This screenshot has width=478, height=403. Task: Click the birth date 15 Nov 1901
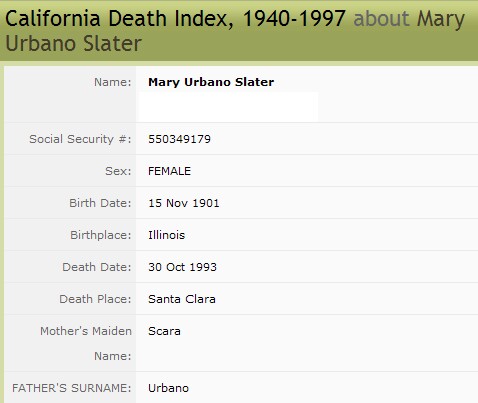[x=184, y=203]
